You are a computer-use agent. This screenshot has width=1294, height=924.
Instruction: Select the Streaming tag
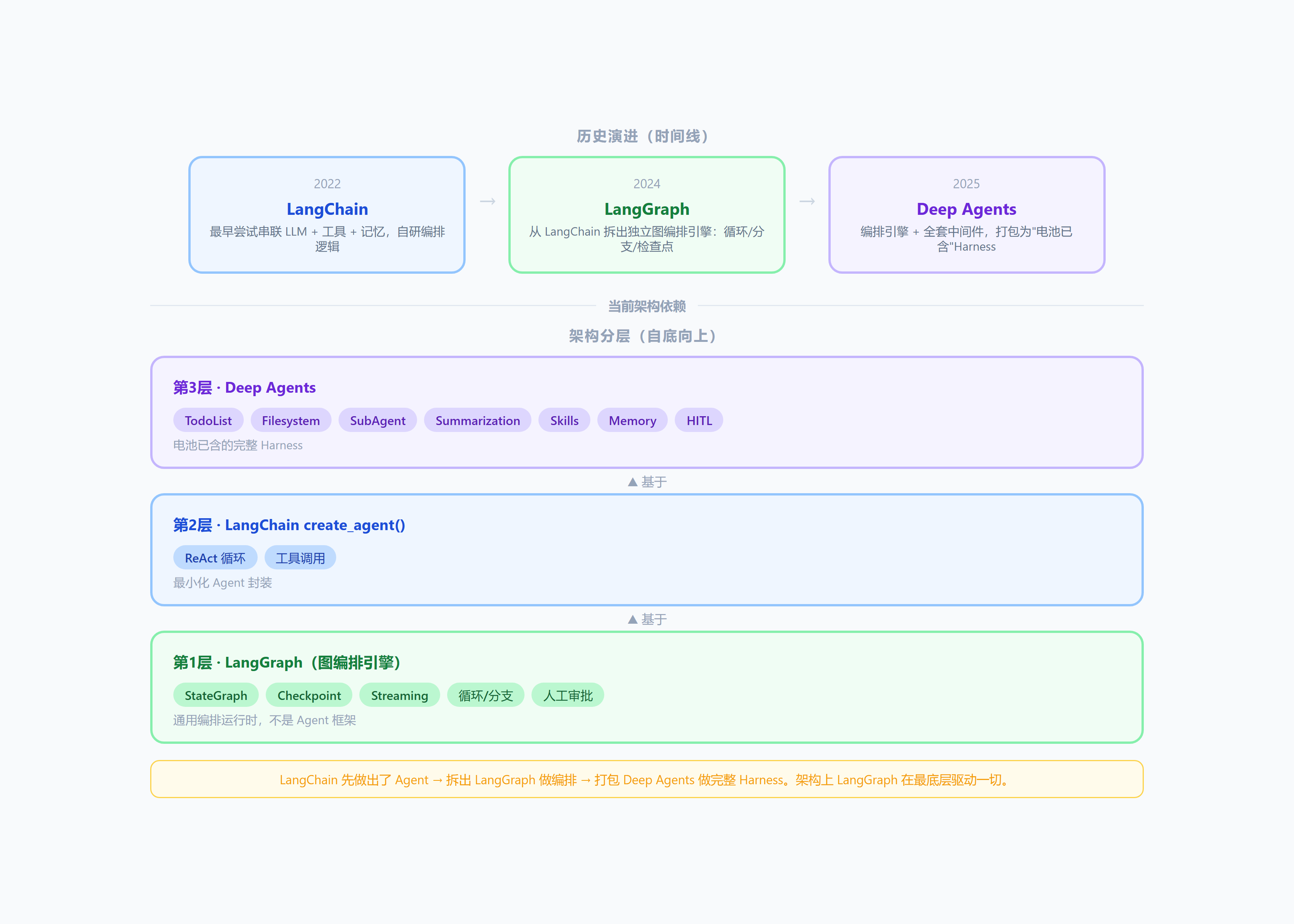pos(399,695)
